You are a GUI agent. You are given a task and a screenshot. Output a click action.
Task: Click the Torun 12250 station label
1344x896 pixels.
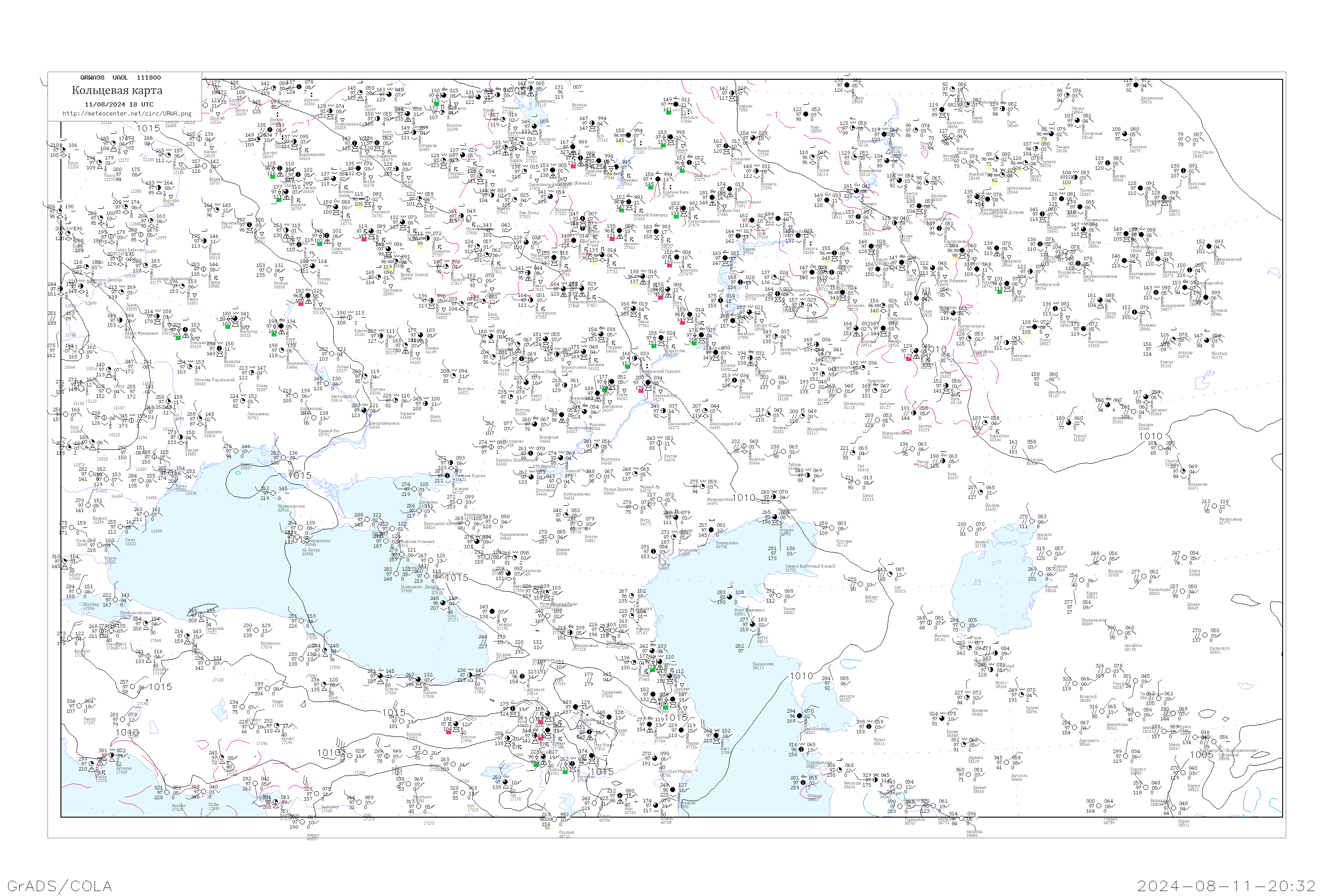[73, 165]
